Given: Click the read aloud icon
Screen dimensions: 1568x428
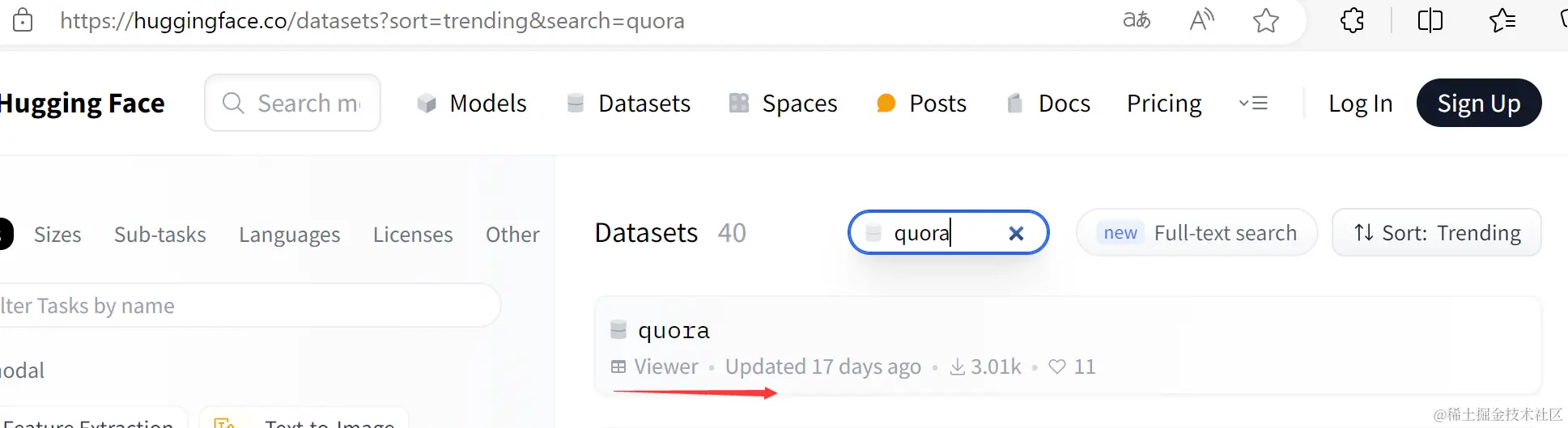Looking at the screenshot, I should (1201, 20).
